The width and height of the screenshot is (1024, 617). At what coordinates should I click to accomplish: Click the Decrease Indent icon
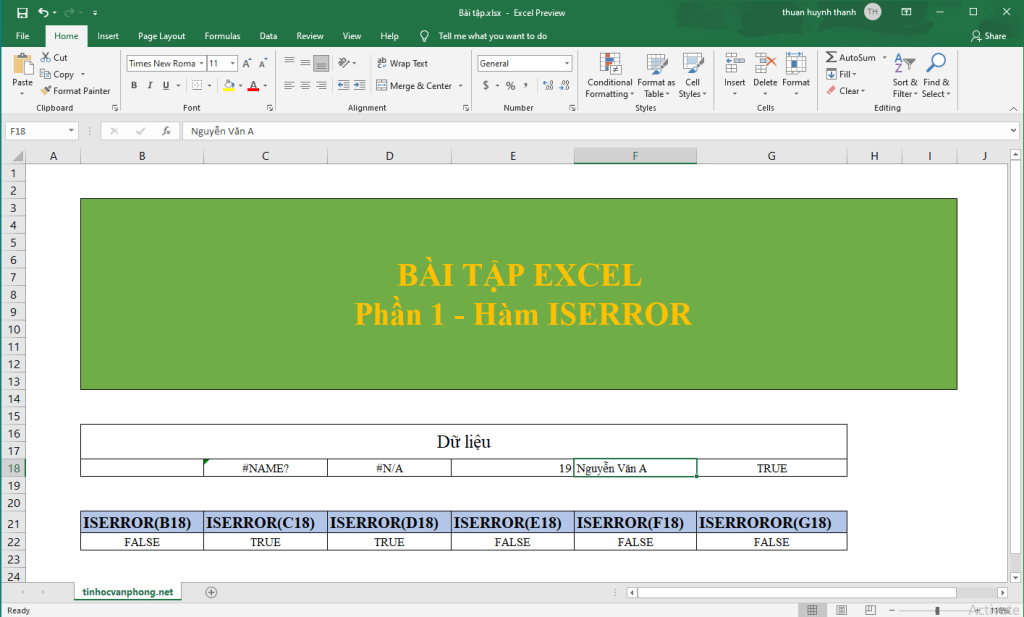(344, 86)
